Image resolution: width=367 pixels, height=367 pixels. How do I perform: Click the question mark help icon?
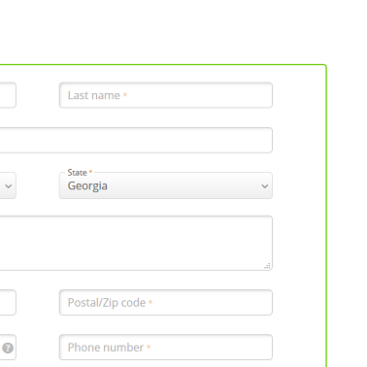8,348
